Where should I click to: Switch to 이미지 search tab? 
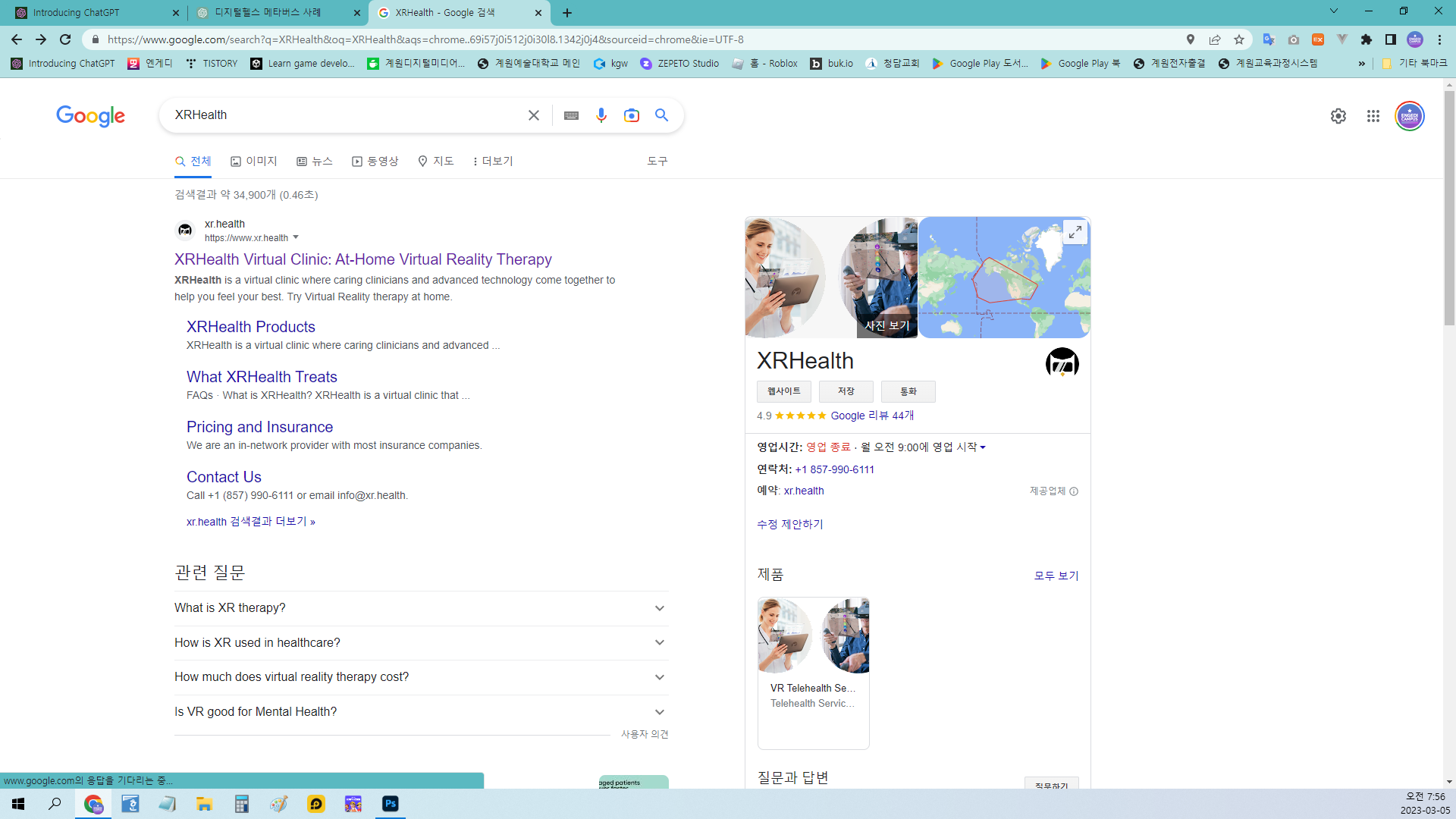[254, 161]
